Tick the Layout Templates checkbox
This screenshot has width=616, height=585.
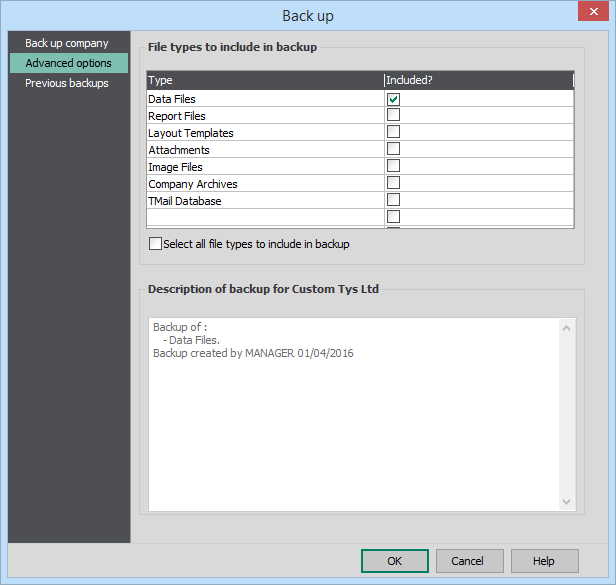tap(393, 132)
